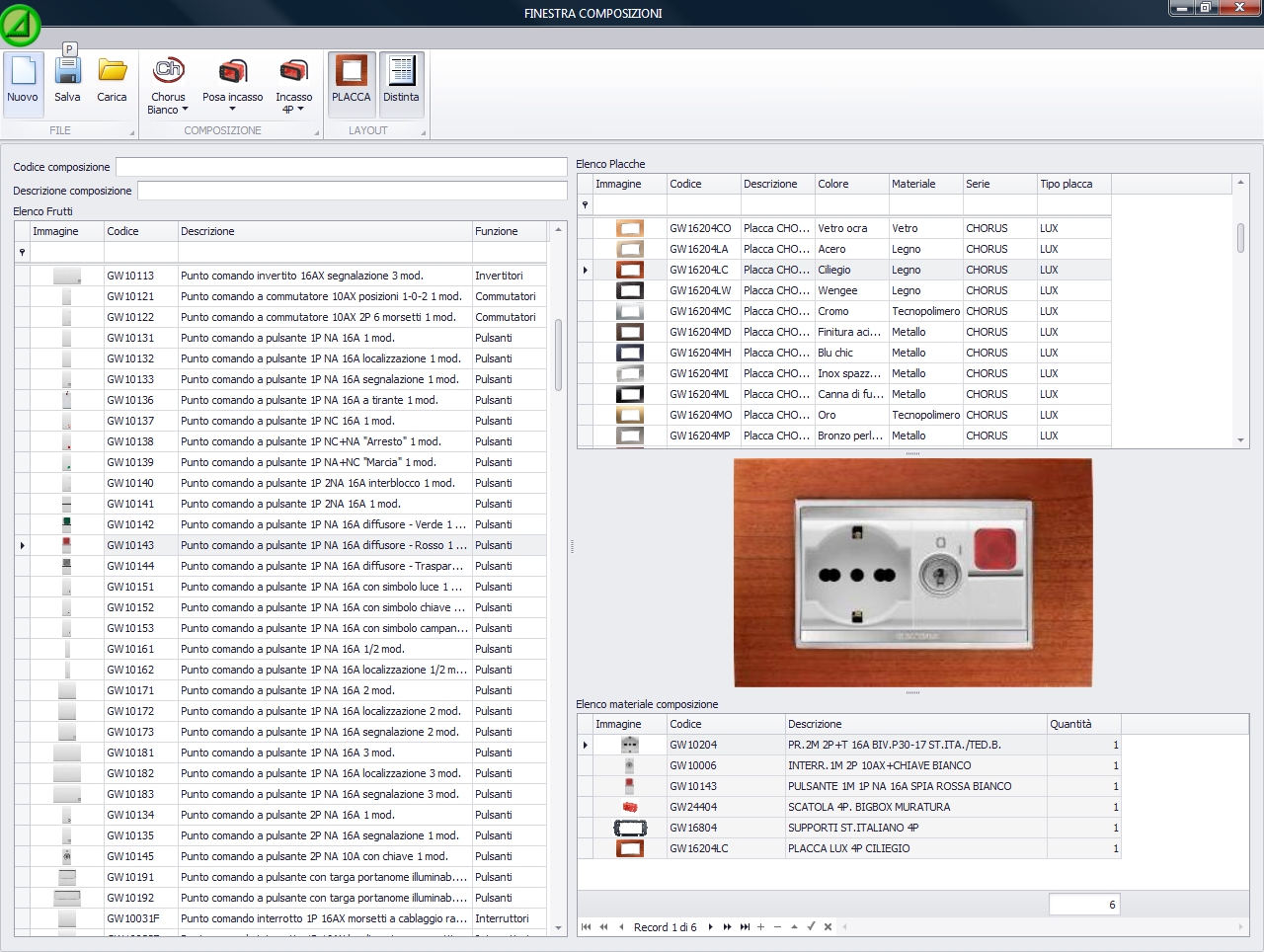Screen dimensions: 1264x952
Task: Select row GW10143 in Elenco Frutti
Action: coord(280,545)
